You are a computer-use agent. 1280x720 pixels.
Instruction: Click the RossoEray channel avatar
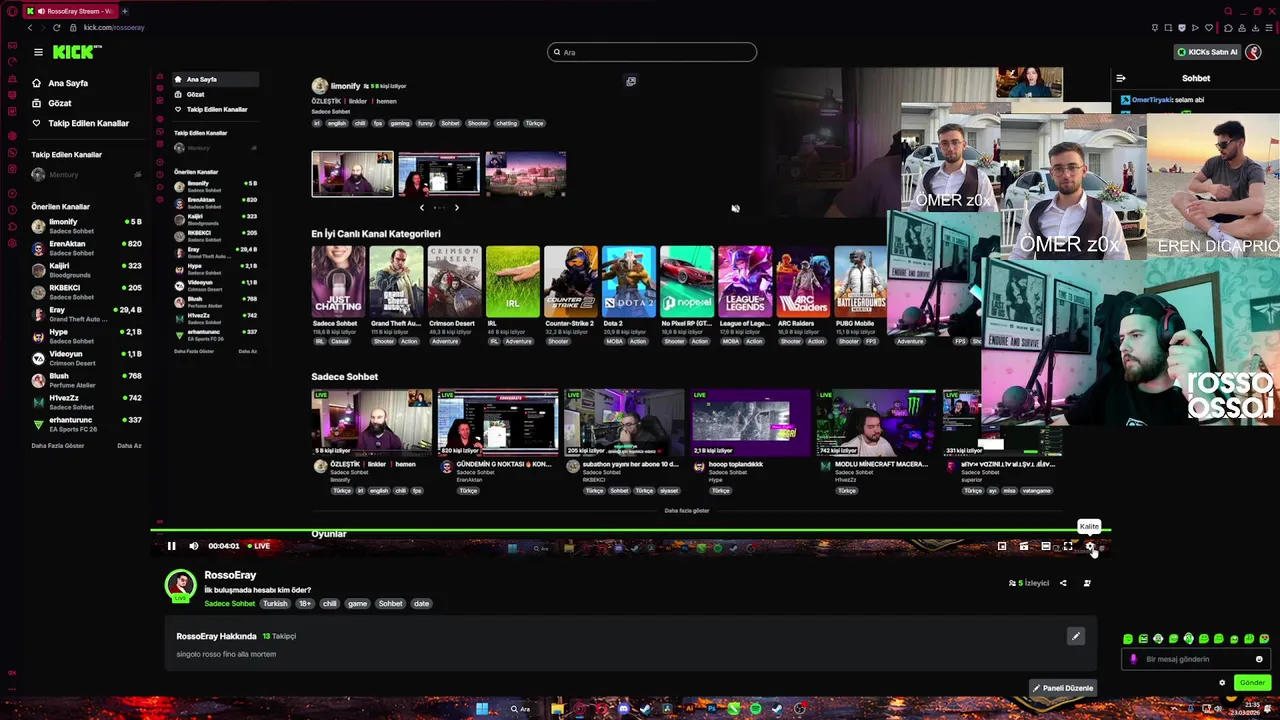(x=180, y=585)
